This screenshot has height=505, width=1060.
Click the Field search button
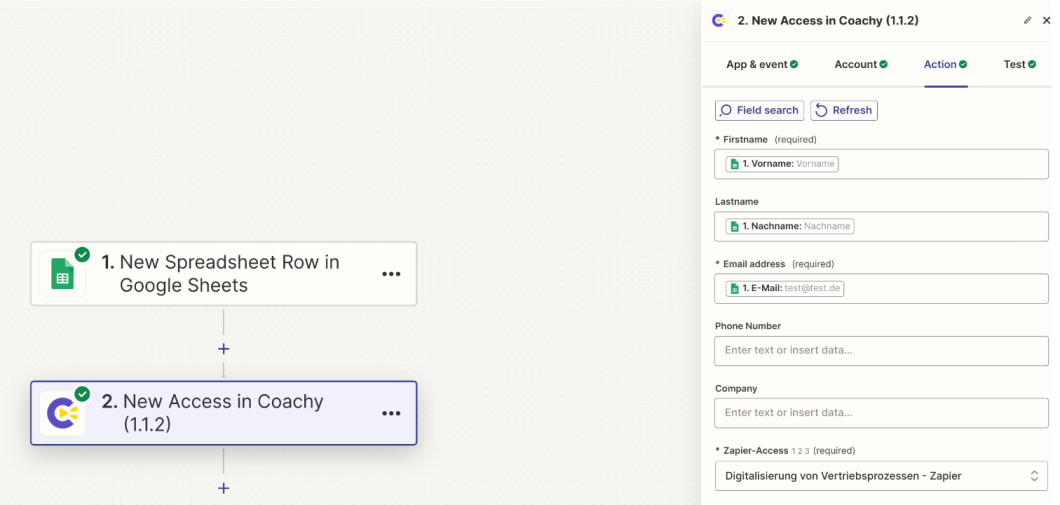coord(759,110)
